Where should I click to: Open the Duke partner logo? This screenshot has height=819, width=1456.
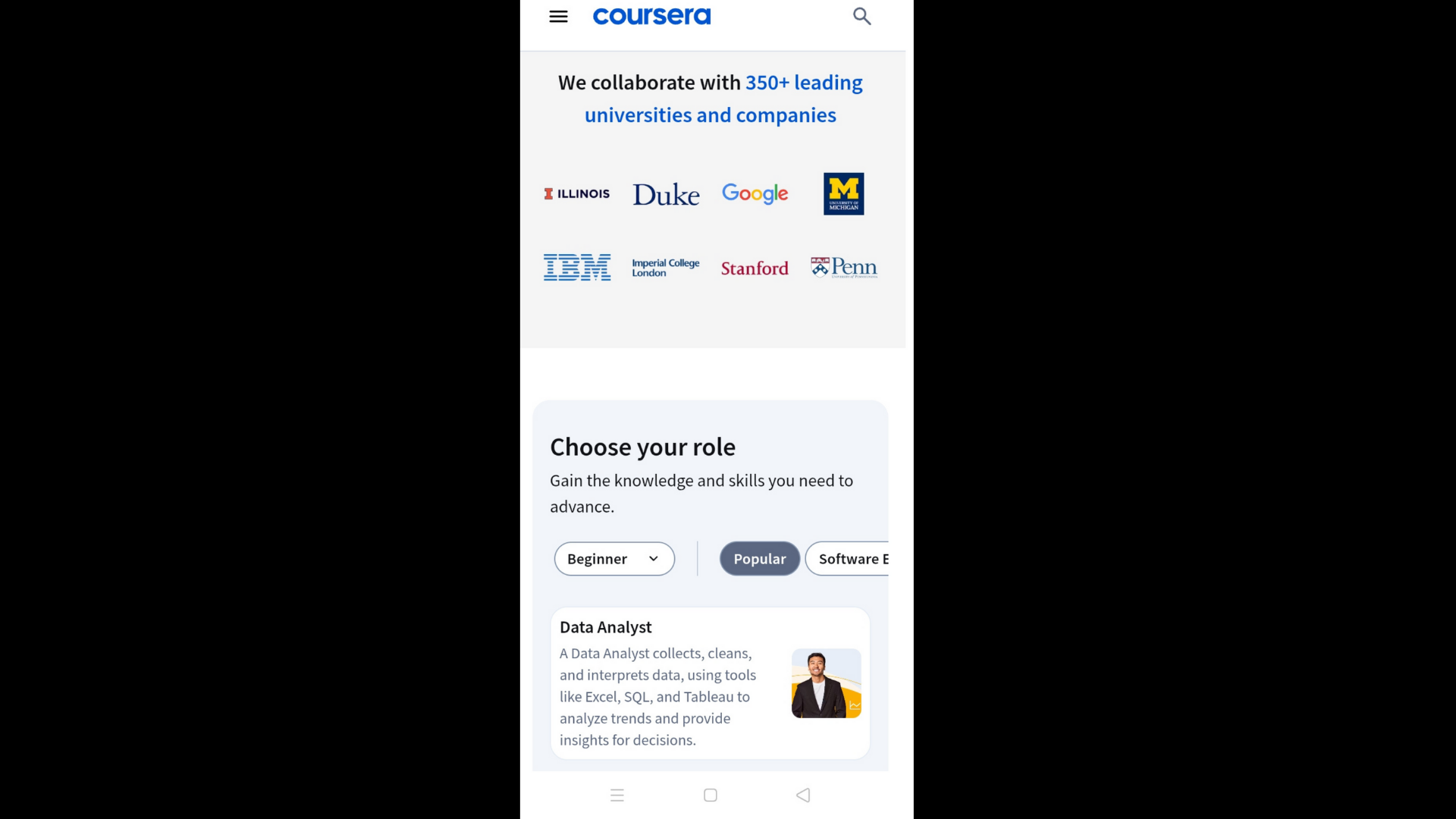point(666,195)
